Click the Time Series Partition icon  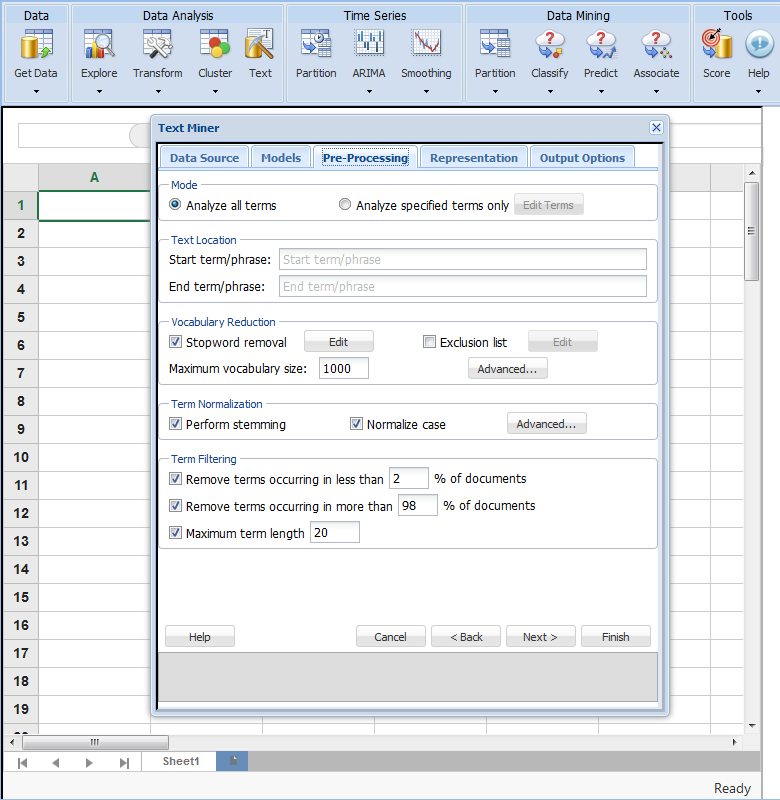316,44
